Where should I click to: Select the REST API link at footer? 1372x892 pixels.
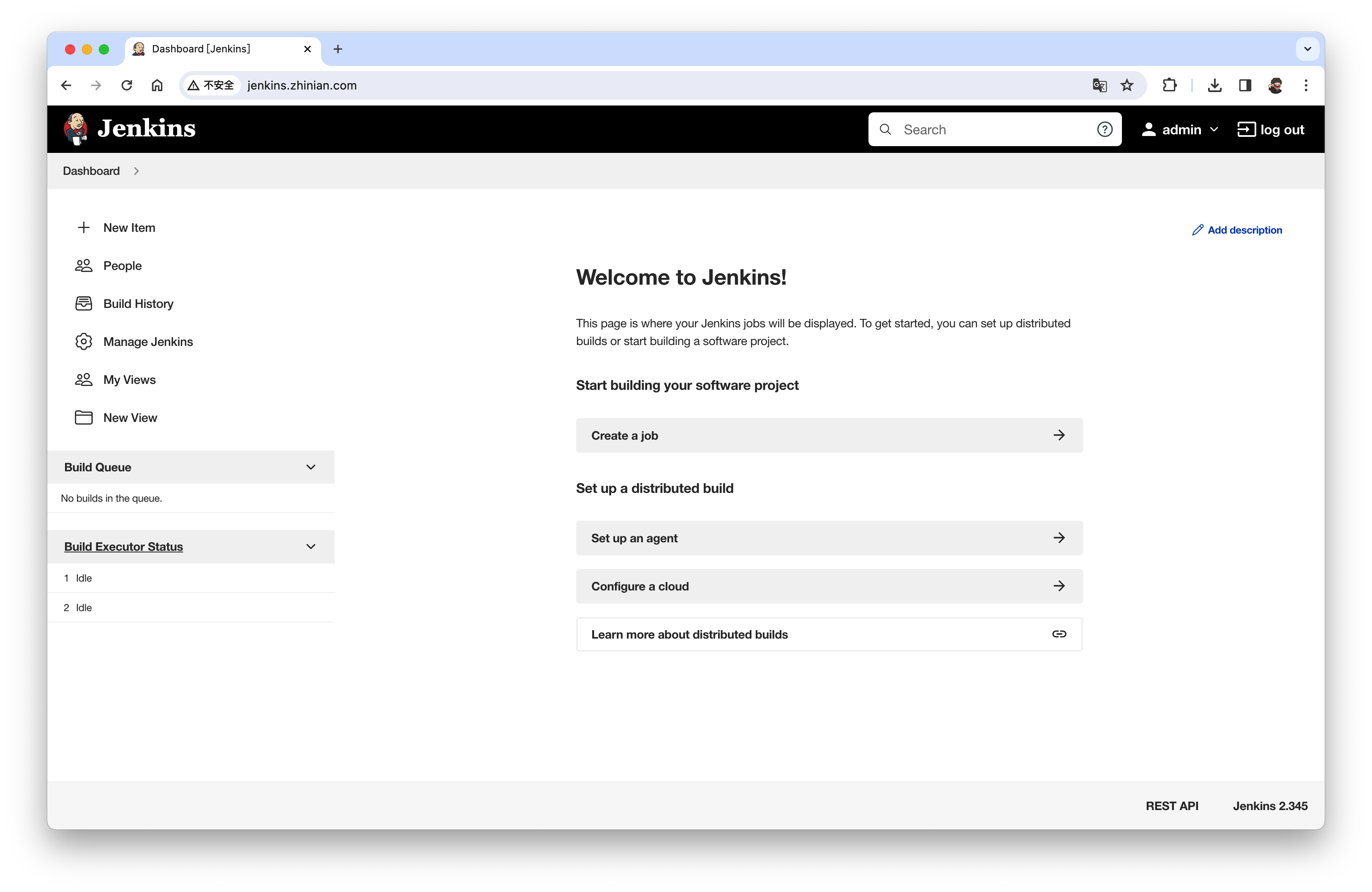(1172, 805)
